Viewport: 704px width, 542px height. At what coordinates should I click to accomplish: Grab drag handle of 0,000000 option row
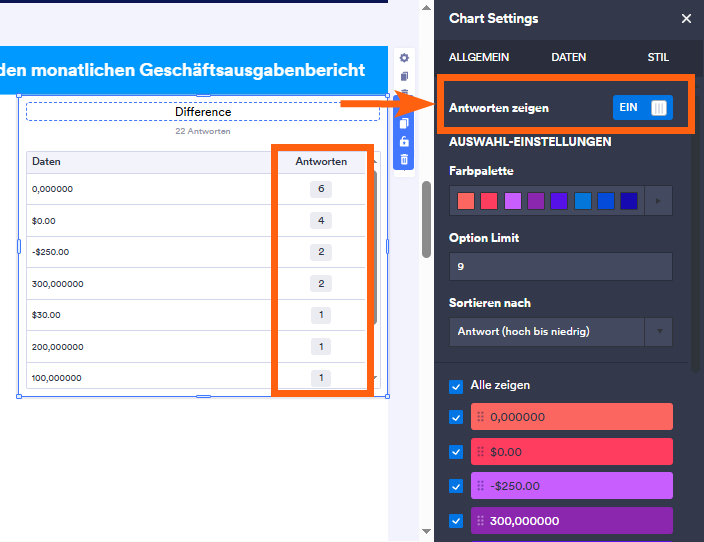(x=480, y=417)
